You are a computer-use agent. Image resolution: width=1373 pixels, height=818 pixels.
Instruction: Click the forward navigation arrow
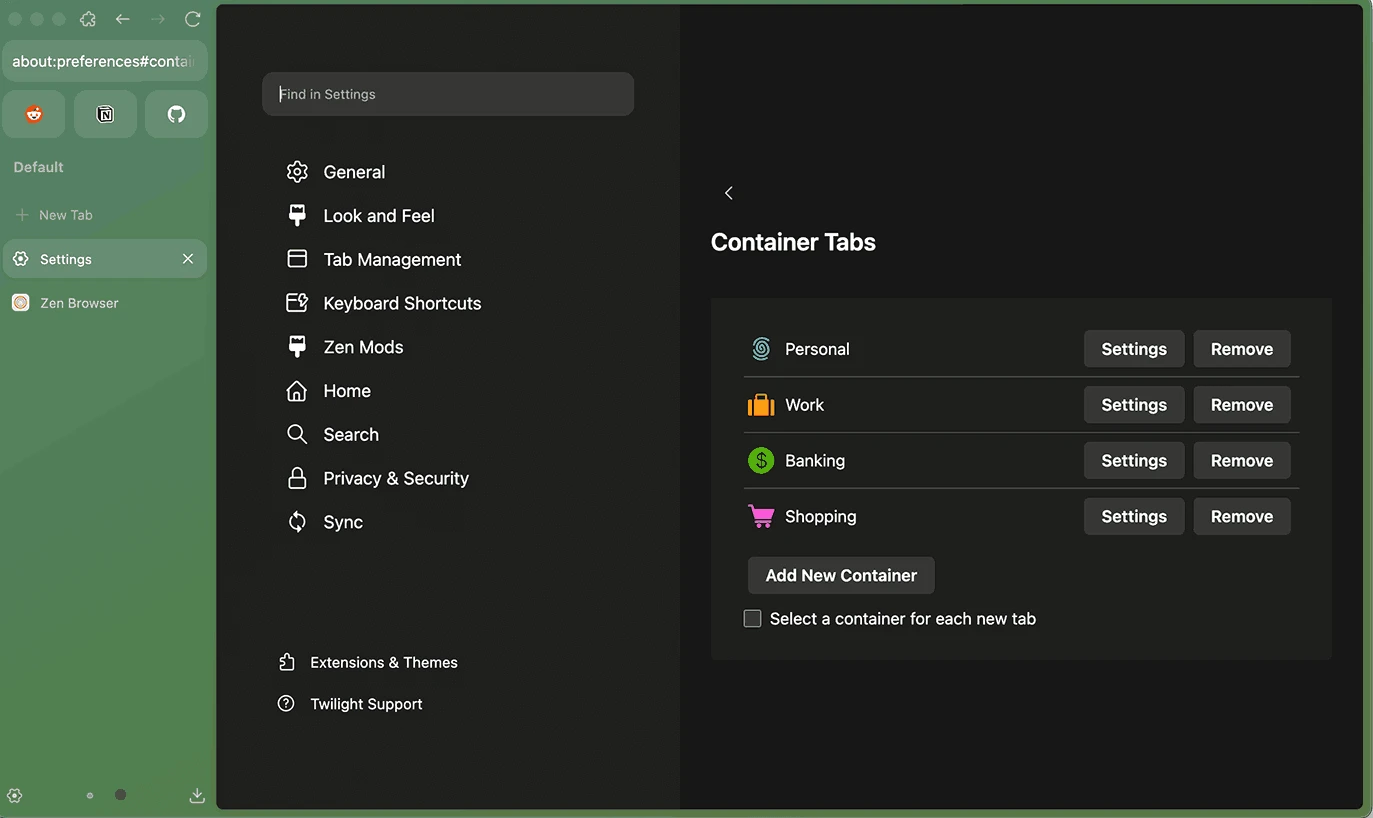158,19
